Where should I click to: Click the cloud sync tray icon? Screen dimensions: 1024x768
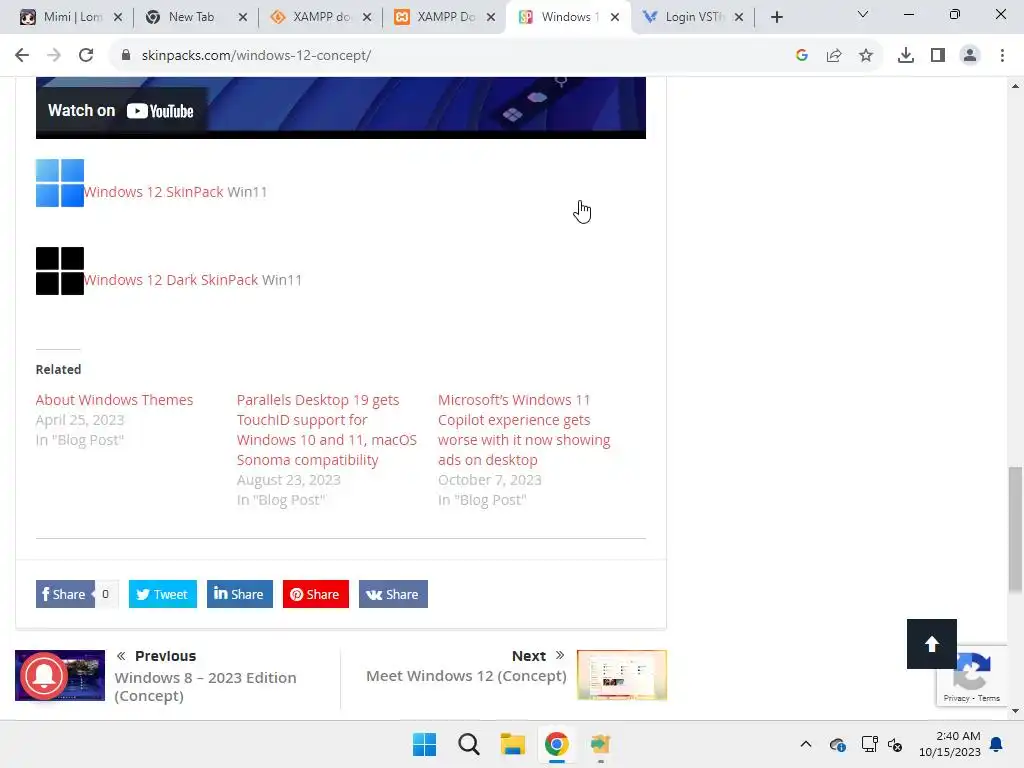point(838,744)
